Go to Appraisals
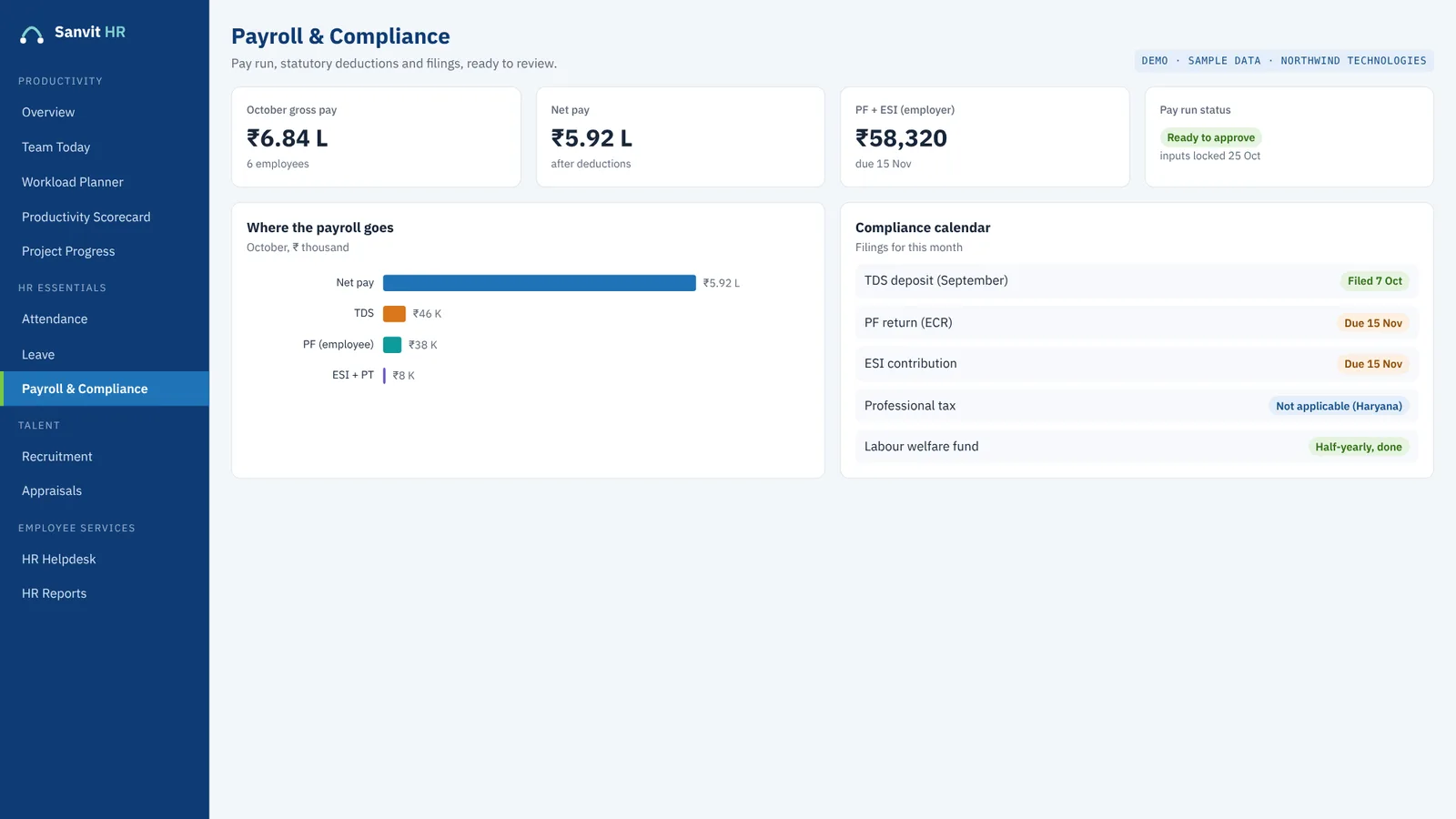This screenshot has height=819, width=1456. (x=105, y=491)
